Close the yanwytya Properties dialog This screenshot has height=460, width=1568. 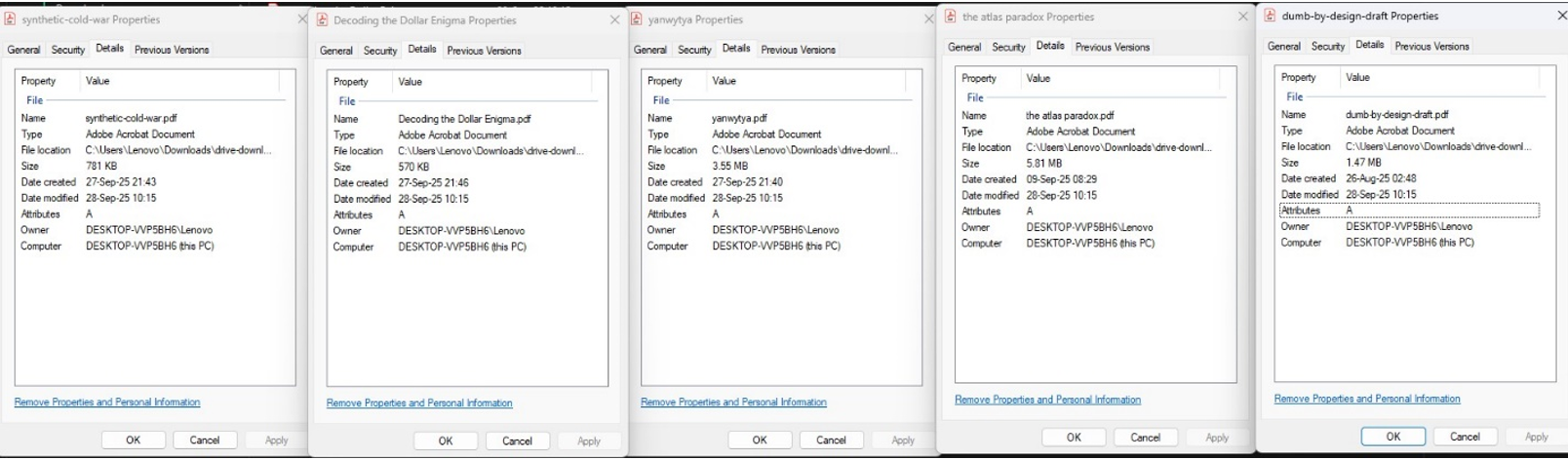click(927, 19)
